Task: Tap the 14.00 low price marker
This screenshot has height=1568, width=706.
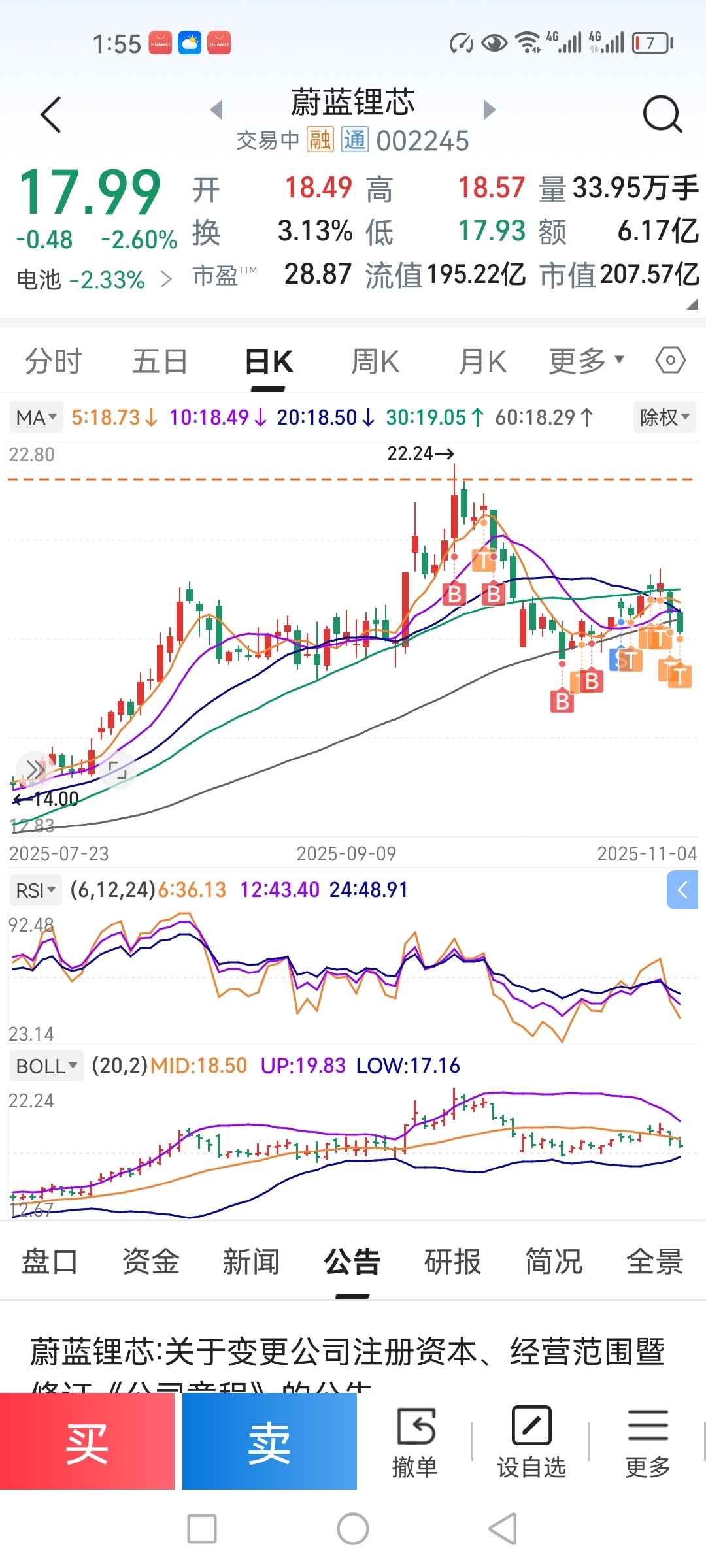Action: 46,798
